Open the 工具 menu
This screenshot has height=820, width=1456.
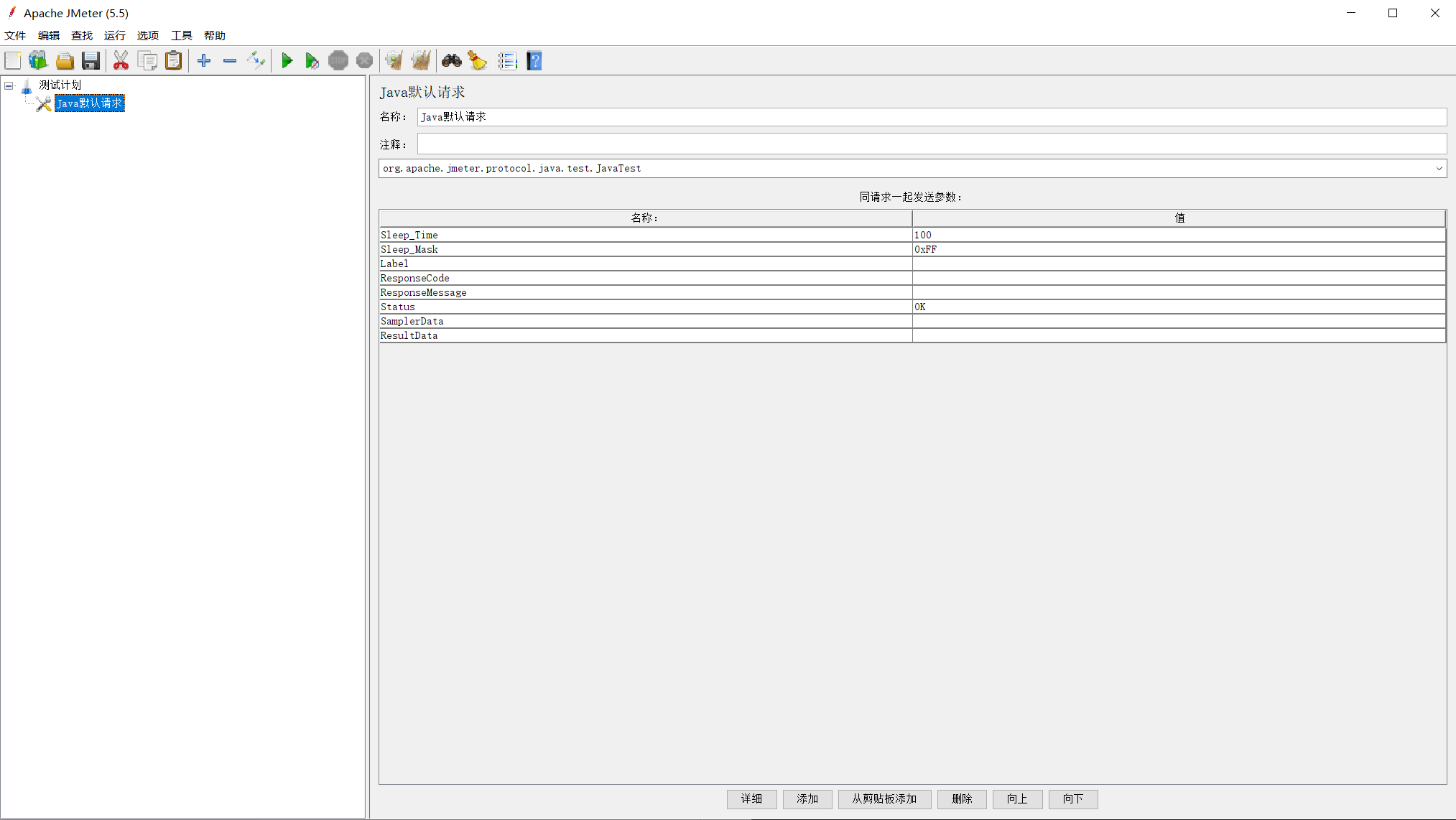(182, 36)
